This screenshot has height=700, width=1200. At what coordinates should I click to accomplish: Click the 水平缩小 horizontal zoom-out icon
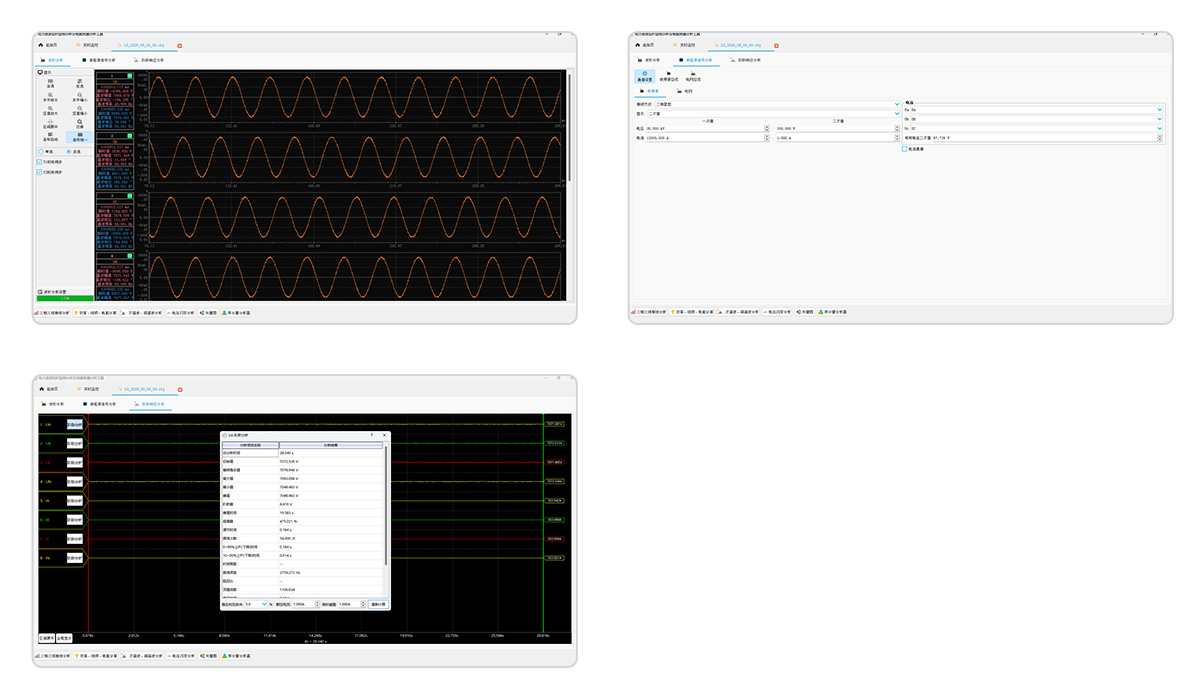click(80, 96)
